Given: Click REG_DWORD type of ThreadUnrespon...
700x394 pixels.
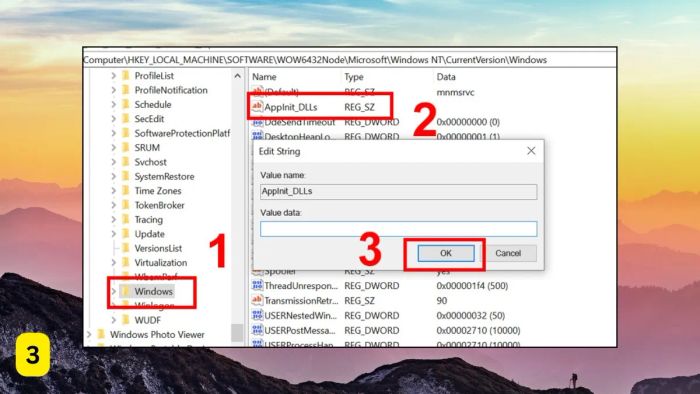Looking at the screenshot, I should [x=371, y=286].
